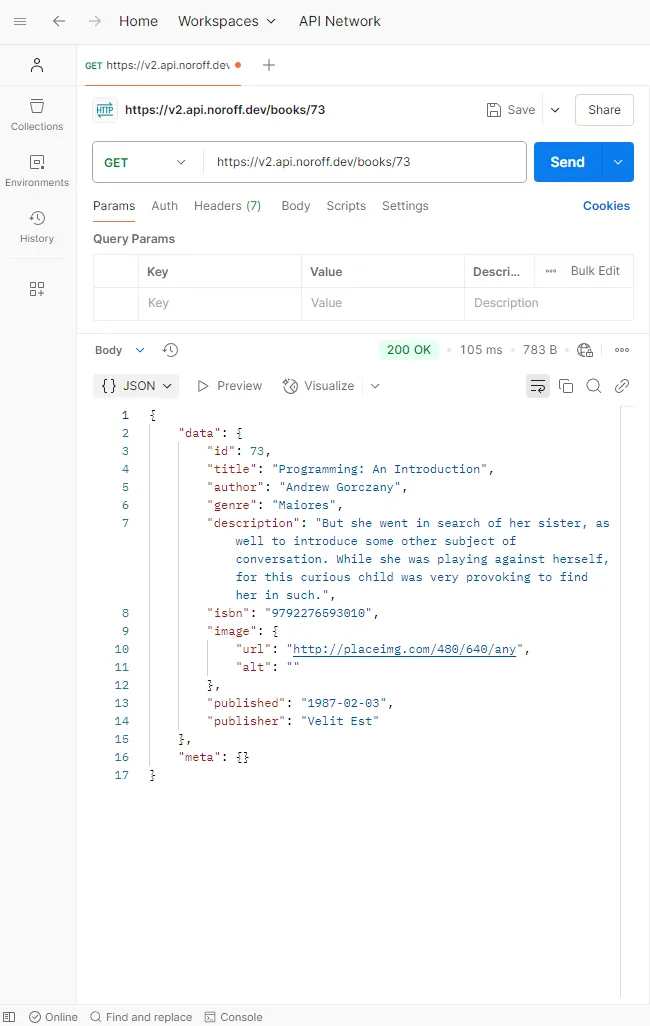The image size is (650, 1026).
Task: Go back using the left arrow
Action: tap(59, 22)
